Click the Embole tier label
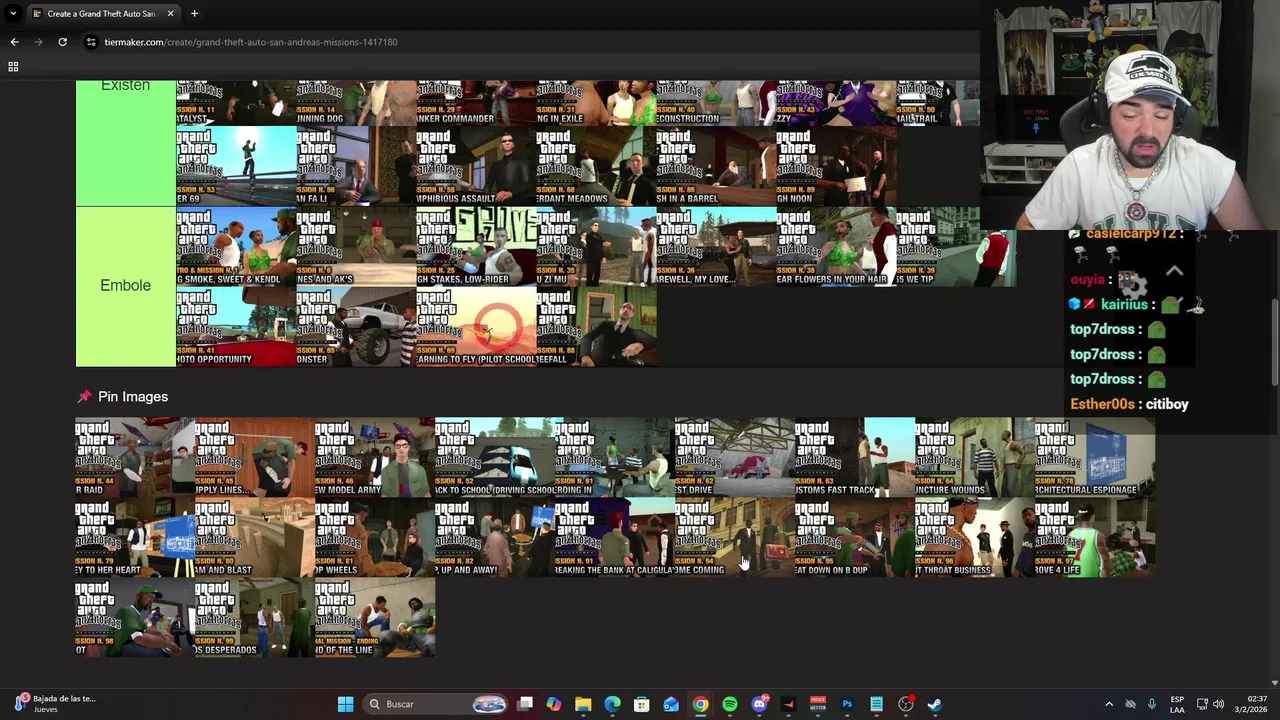 125,286
